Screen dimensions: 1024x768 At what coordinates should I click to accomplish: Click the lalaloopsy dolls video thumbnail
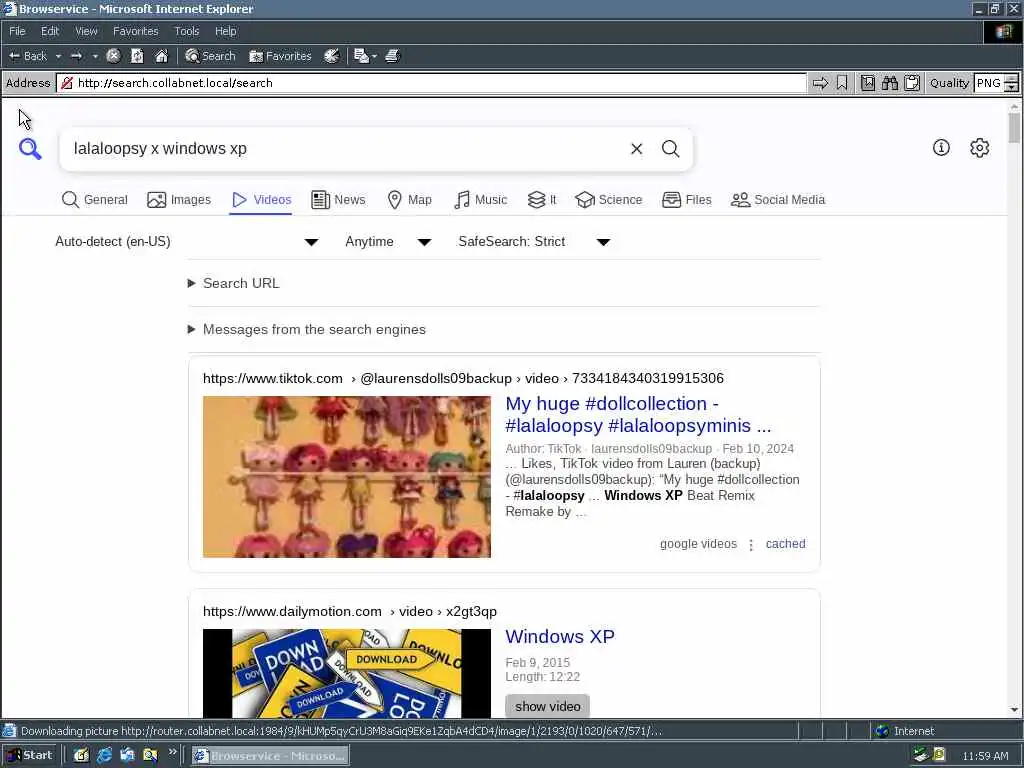[347, 477]
